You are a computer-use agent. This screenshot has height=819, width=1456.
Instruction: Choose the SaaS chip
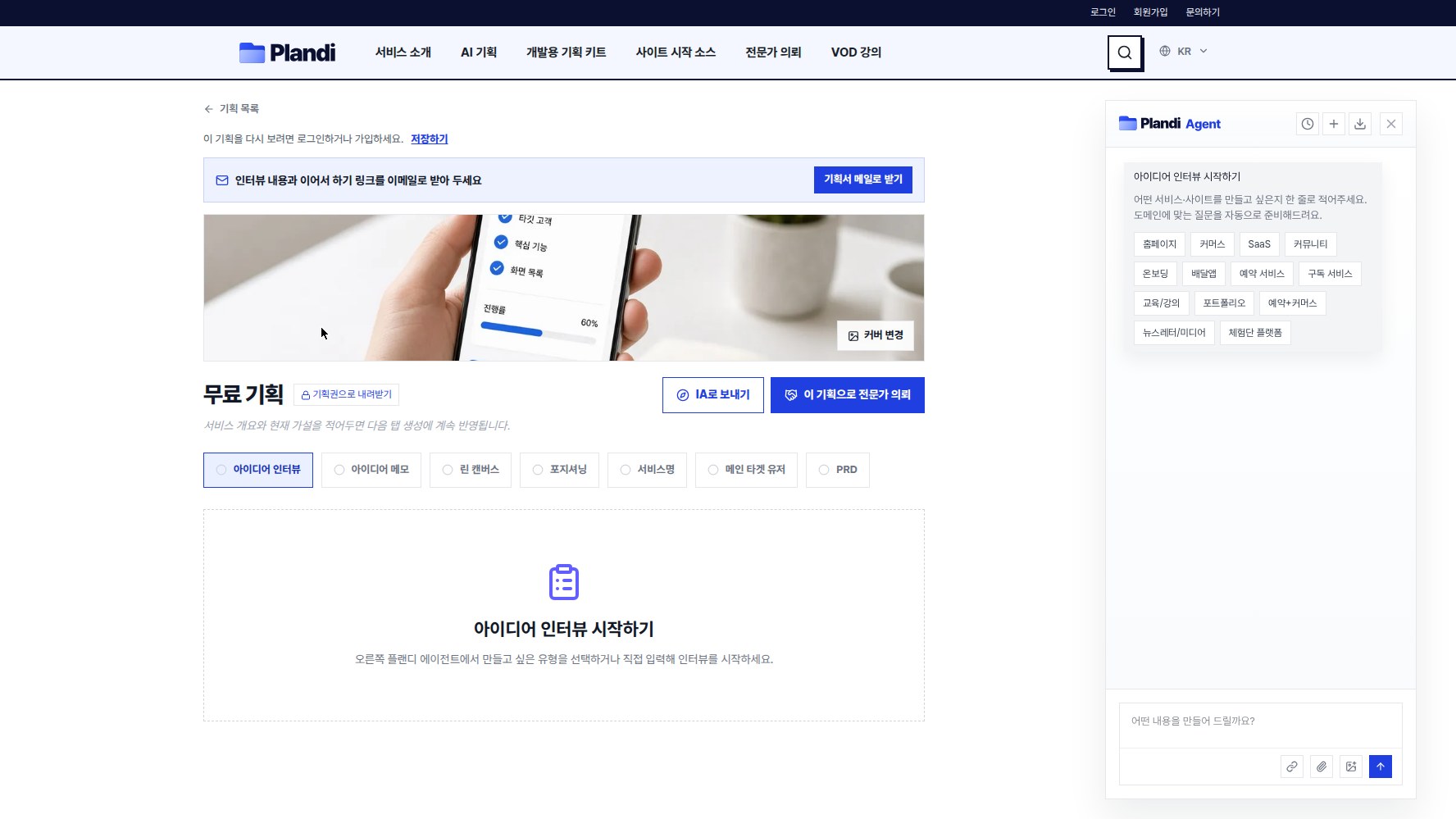[x=1259, y=244]
